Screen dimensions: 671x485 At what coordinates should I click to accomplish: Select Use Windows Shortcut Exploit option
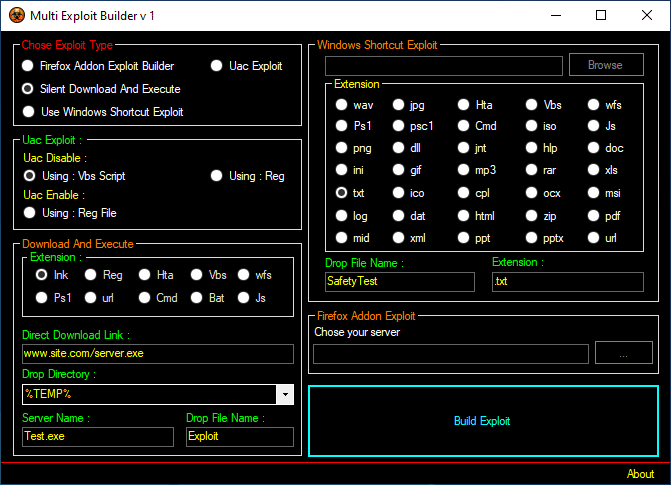(29, 112)
